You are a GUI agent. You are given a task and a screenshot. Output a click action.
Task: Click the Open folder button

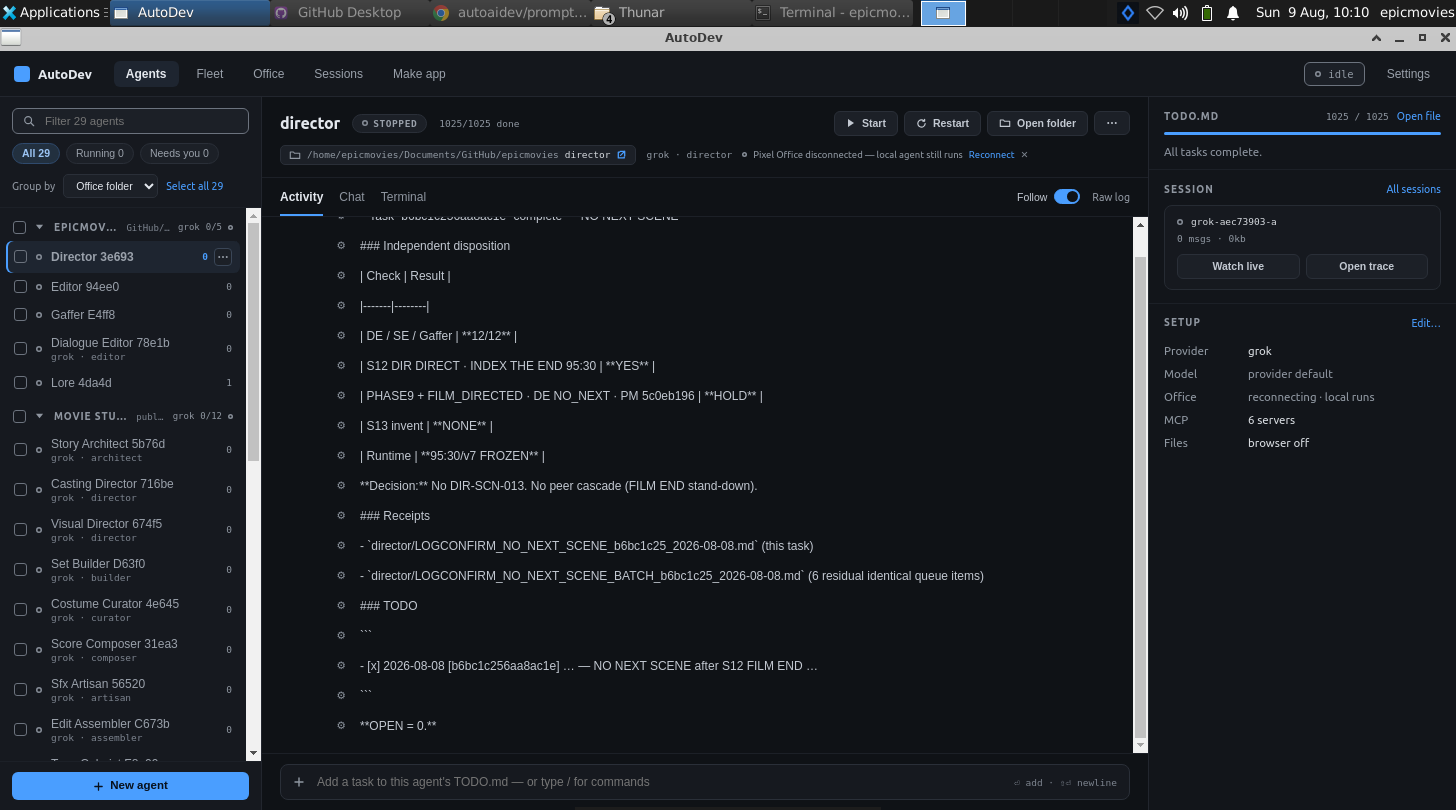tap(1037, 123)
